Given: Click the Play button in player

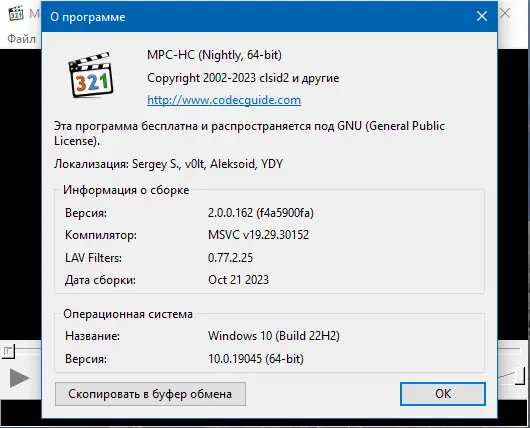Looking at the screenshot, I should click(19, 378).
